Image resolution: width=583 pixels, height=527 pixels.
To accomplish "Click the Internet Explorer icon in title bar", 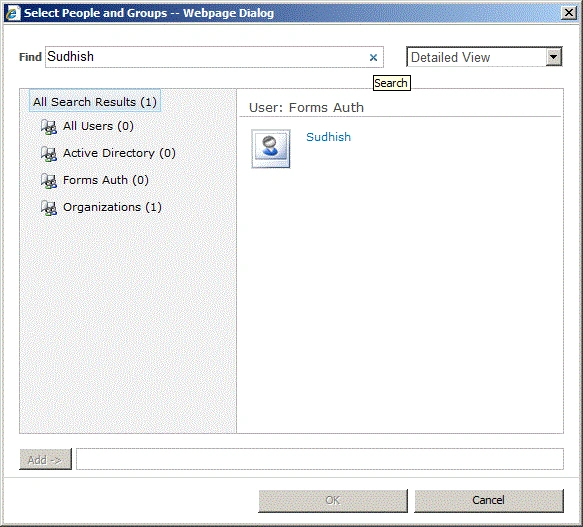I will click(x=13, y=13).
